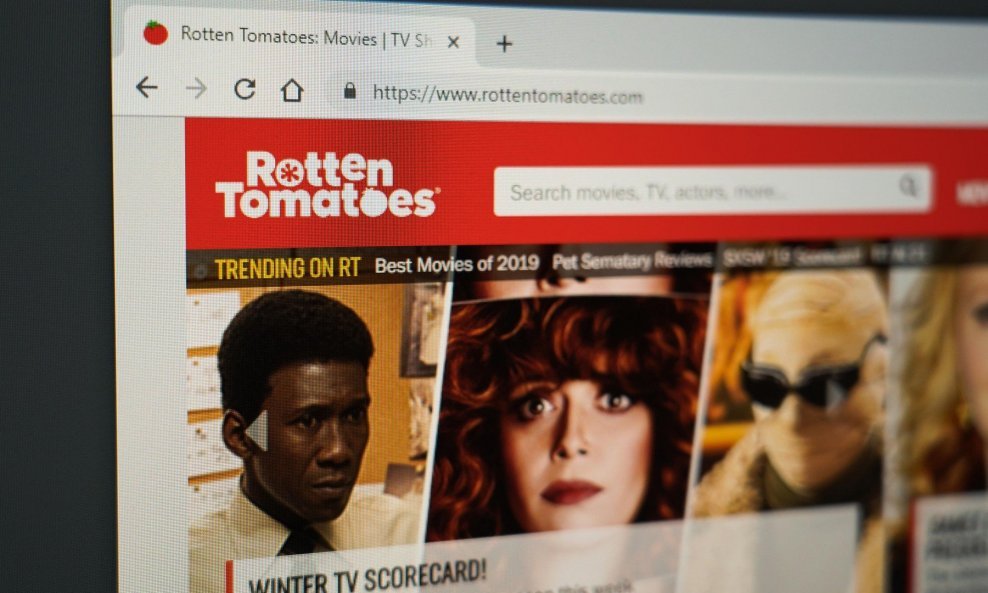The width and height of the screenshot is (988, 593).
Task: Close the Rotten Tomatoes browser tab
Action: (x=453, y=42)
